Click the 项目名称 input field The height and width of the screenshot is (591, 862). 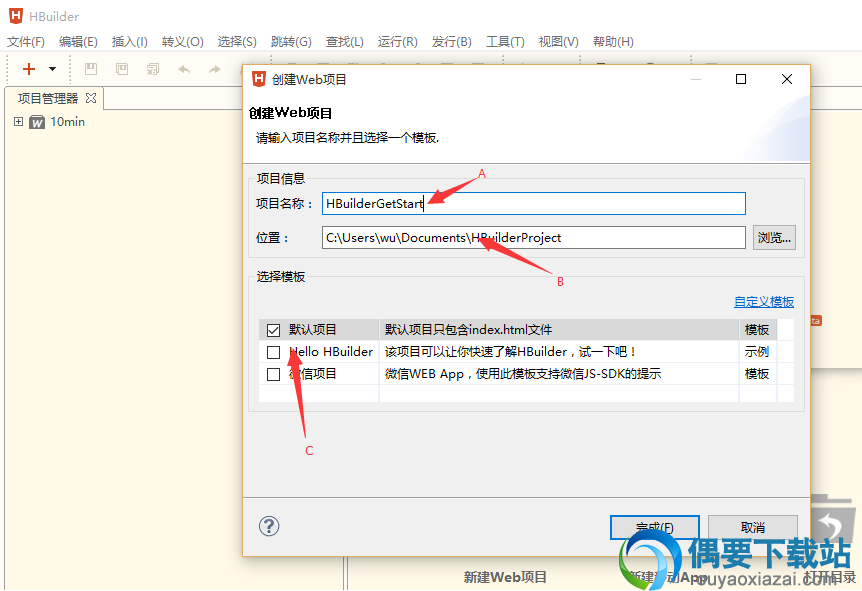tap(533, 203)
